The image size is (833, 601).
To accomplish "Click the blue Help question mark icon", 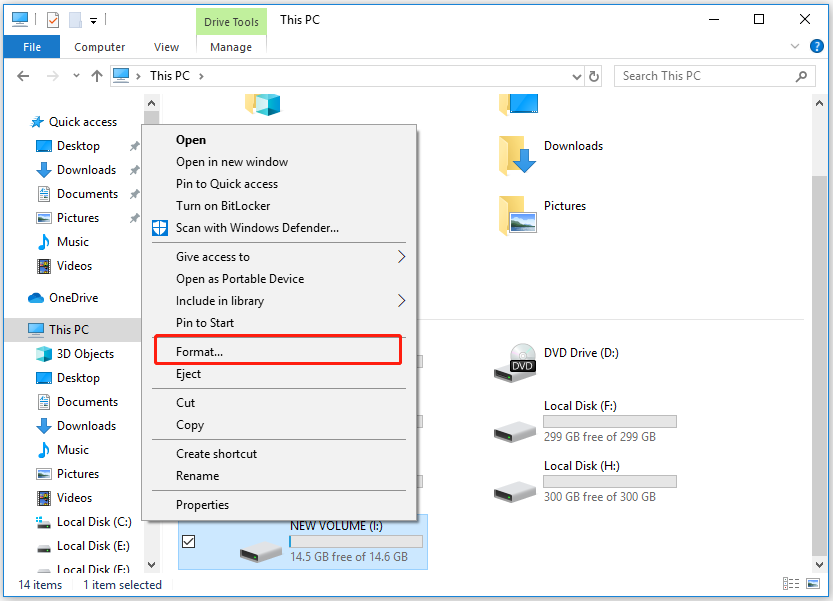I will tap(817, 46).
